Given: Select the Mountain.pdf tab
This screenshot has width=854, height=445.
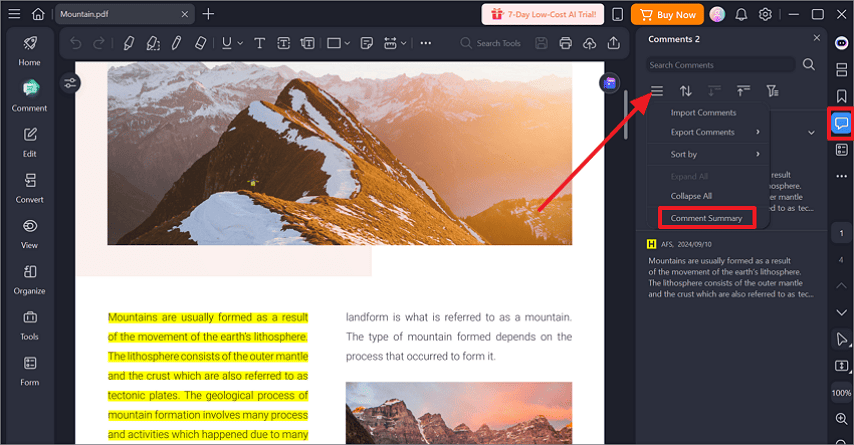Looking at the screenshot, I should click(x=124, y=14).
